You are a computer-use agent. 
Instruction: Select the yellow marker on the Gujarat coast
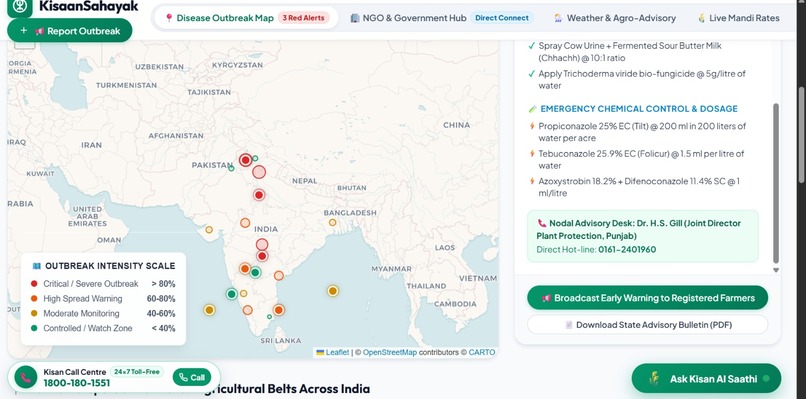[209, 229]
